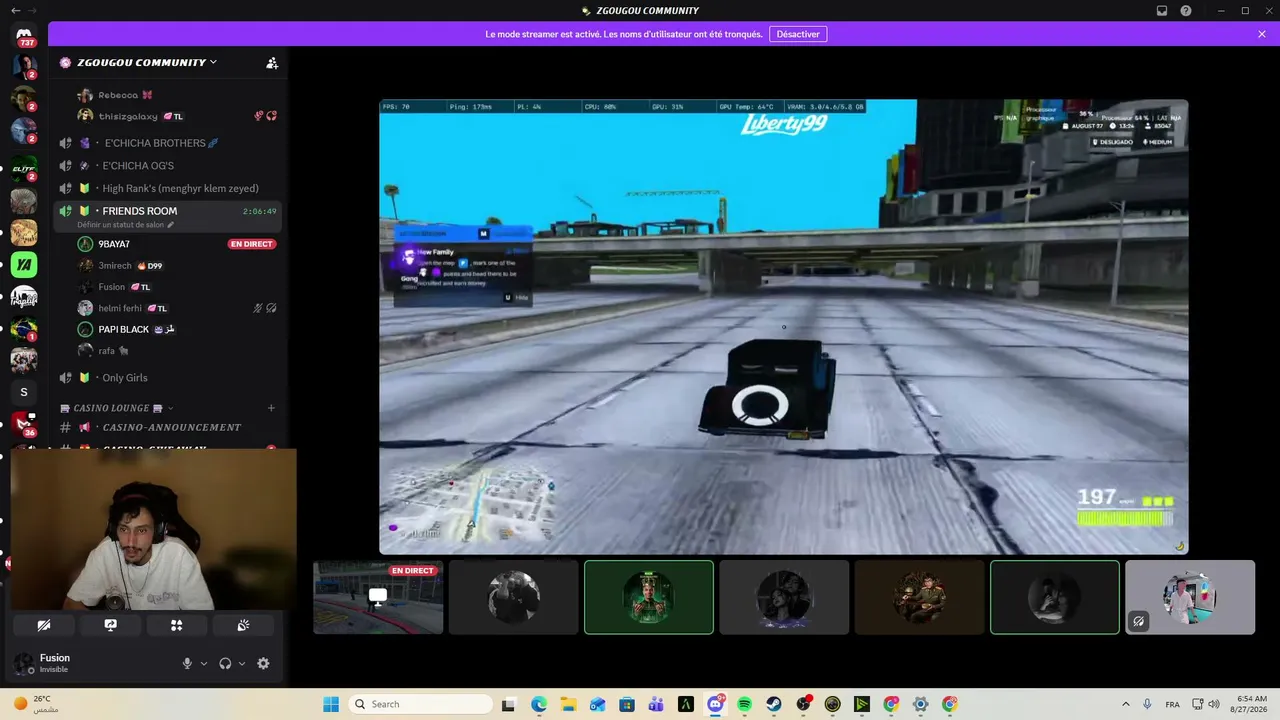
Task: Open the activities launcher
Action: [176, 625]
